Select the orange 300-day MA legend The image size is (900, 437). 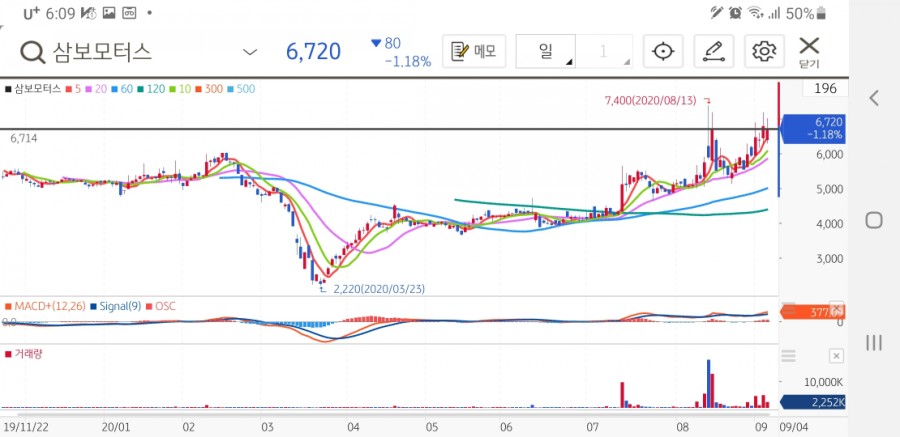point(207,89)
